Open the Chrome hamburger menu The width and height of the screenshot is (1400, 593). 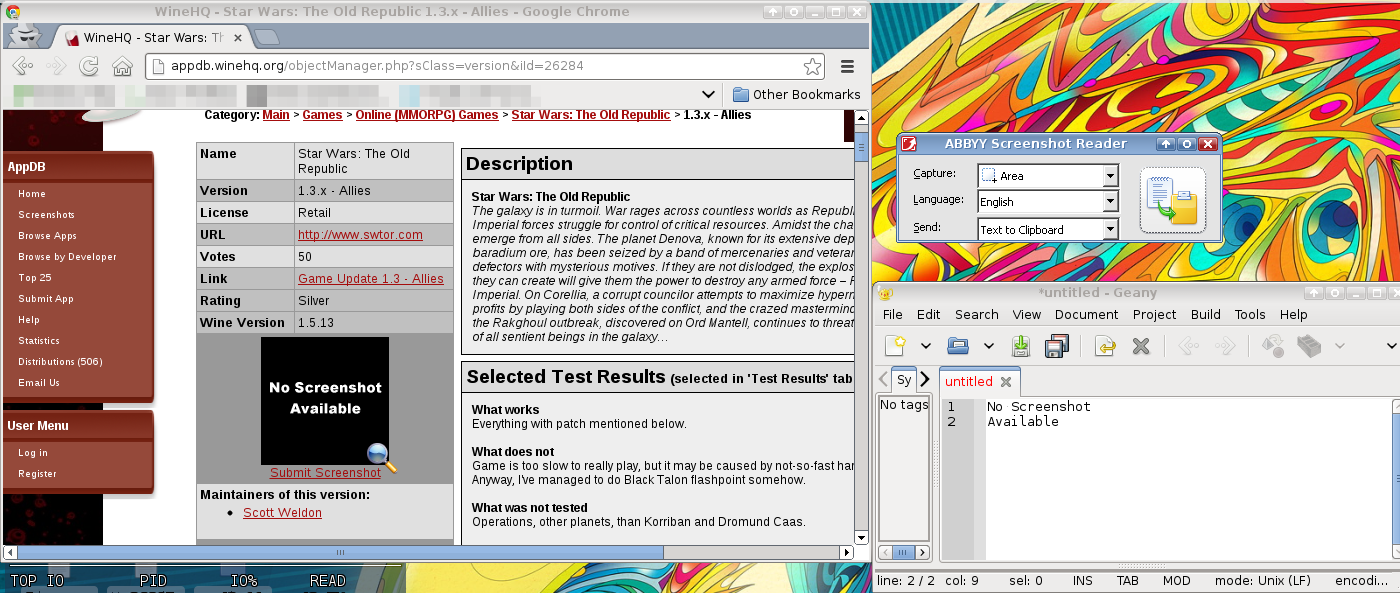point(847,67)
